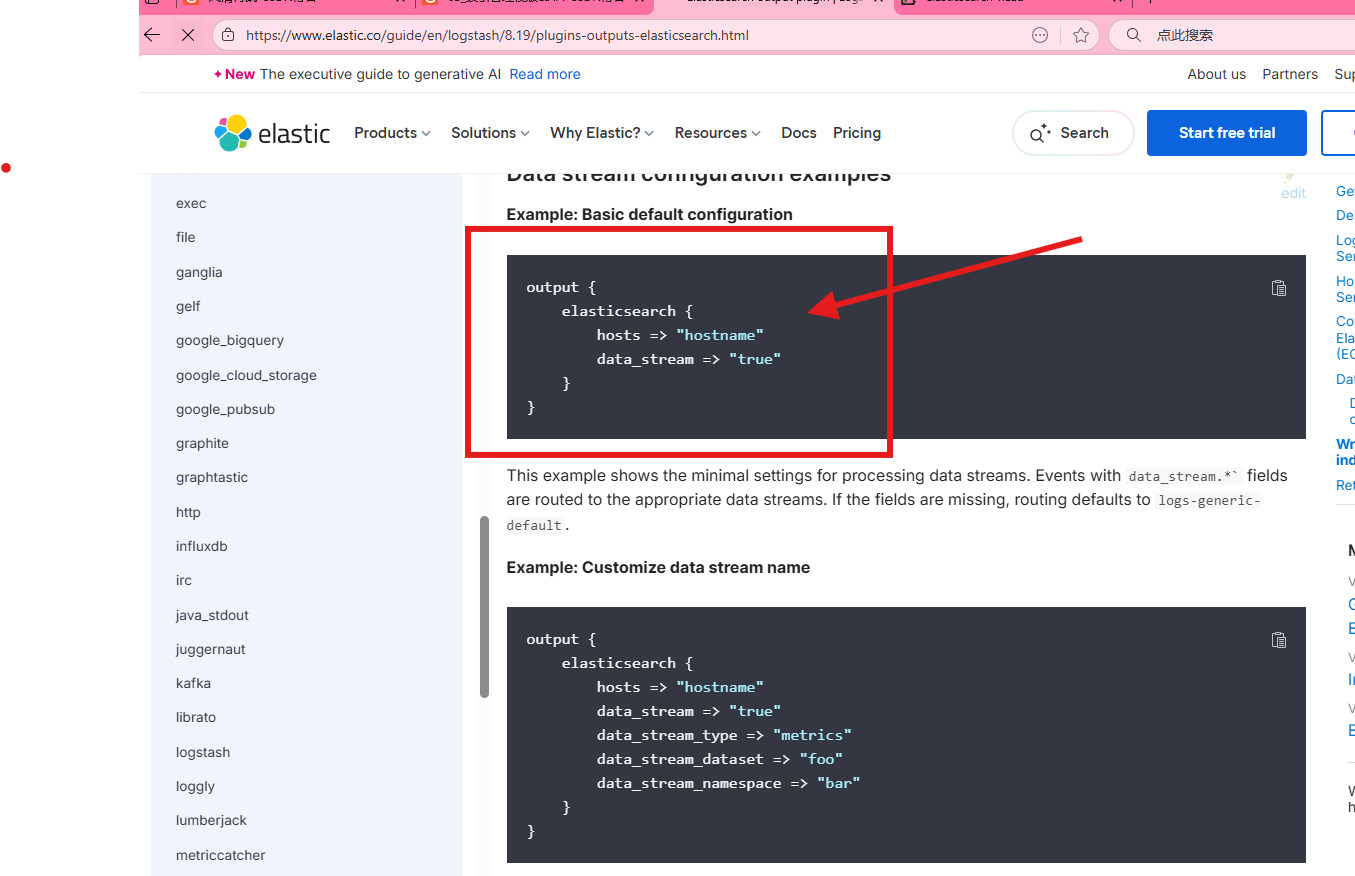Go to Docs in the navigation
The width and height of the screenshot is (1355, 876).
tap(799, 133)
